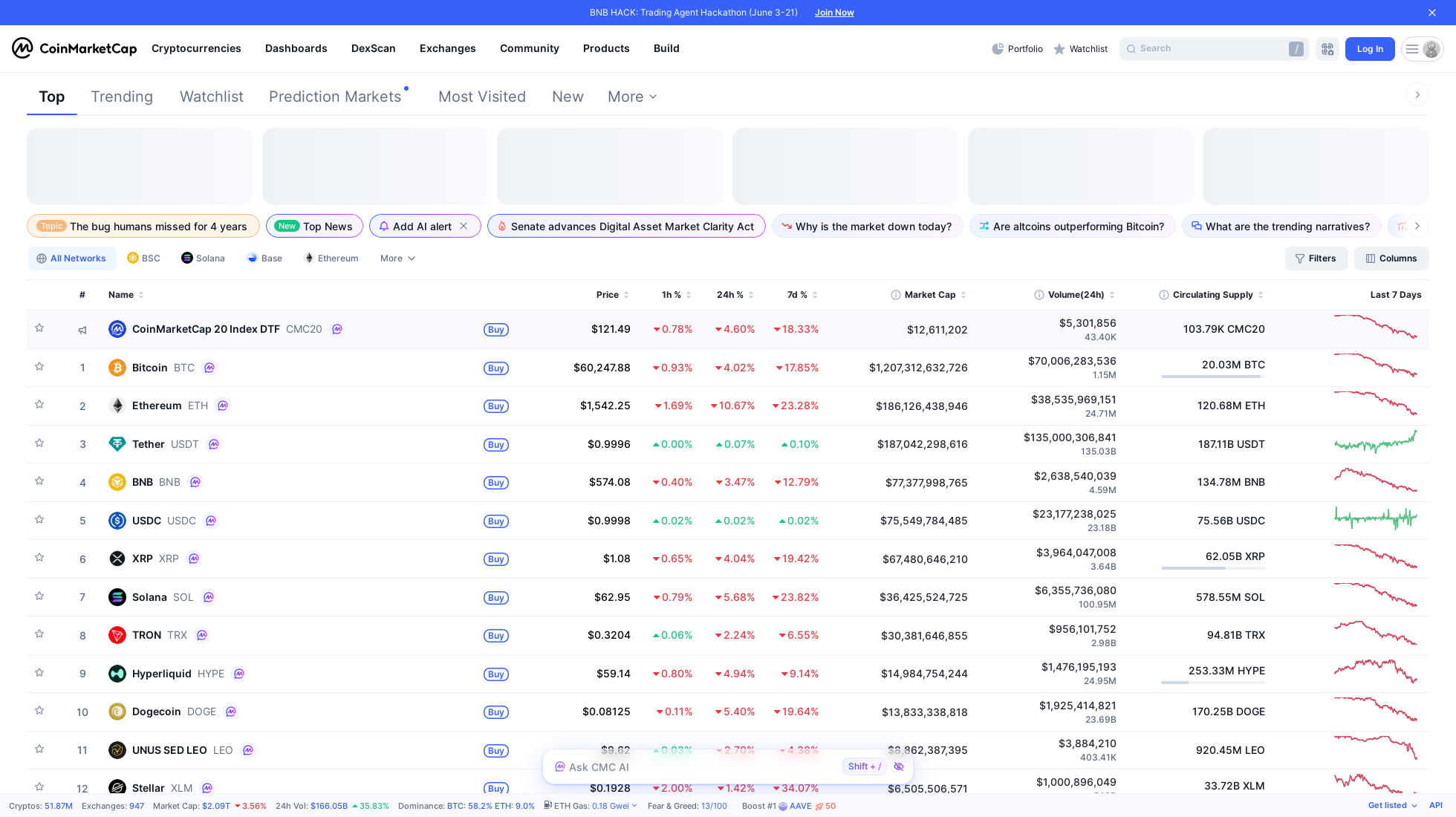Click the USDC coin logo
This screenshot has width=1456, height=817.
117,521
